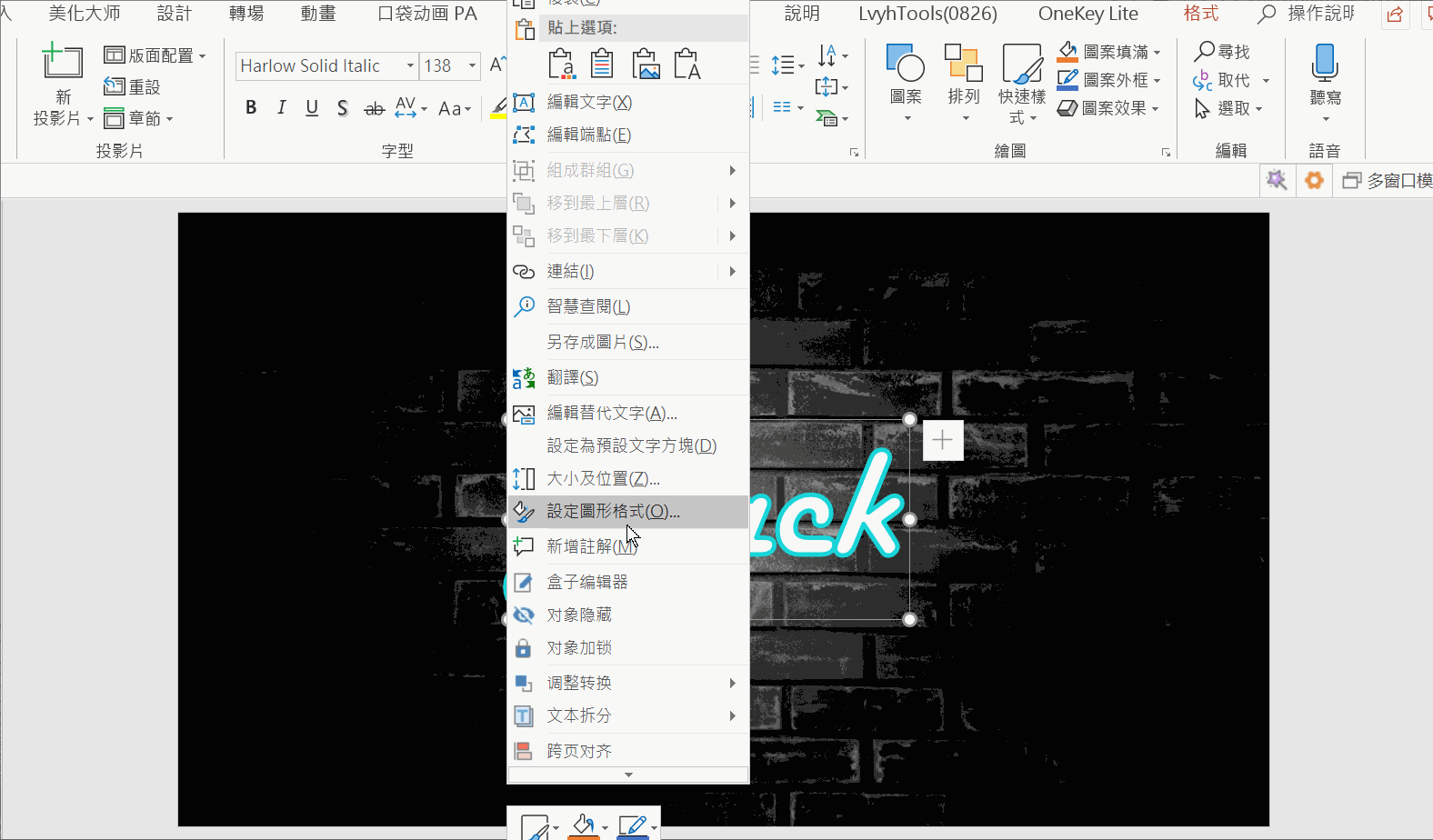
Task: Choose 另存成圖片(S) menu entry
Action: (x=627, y=342)
